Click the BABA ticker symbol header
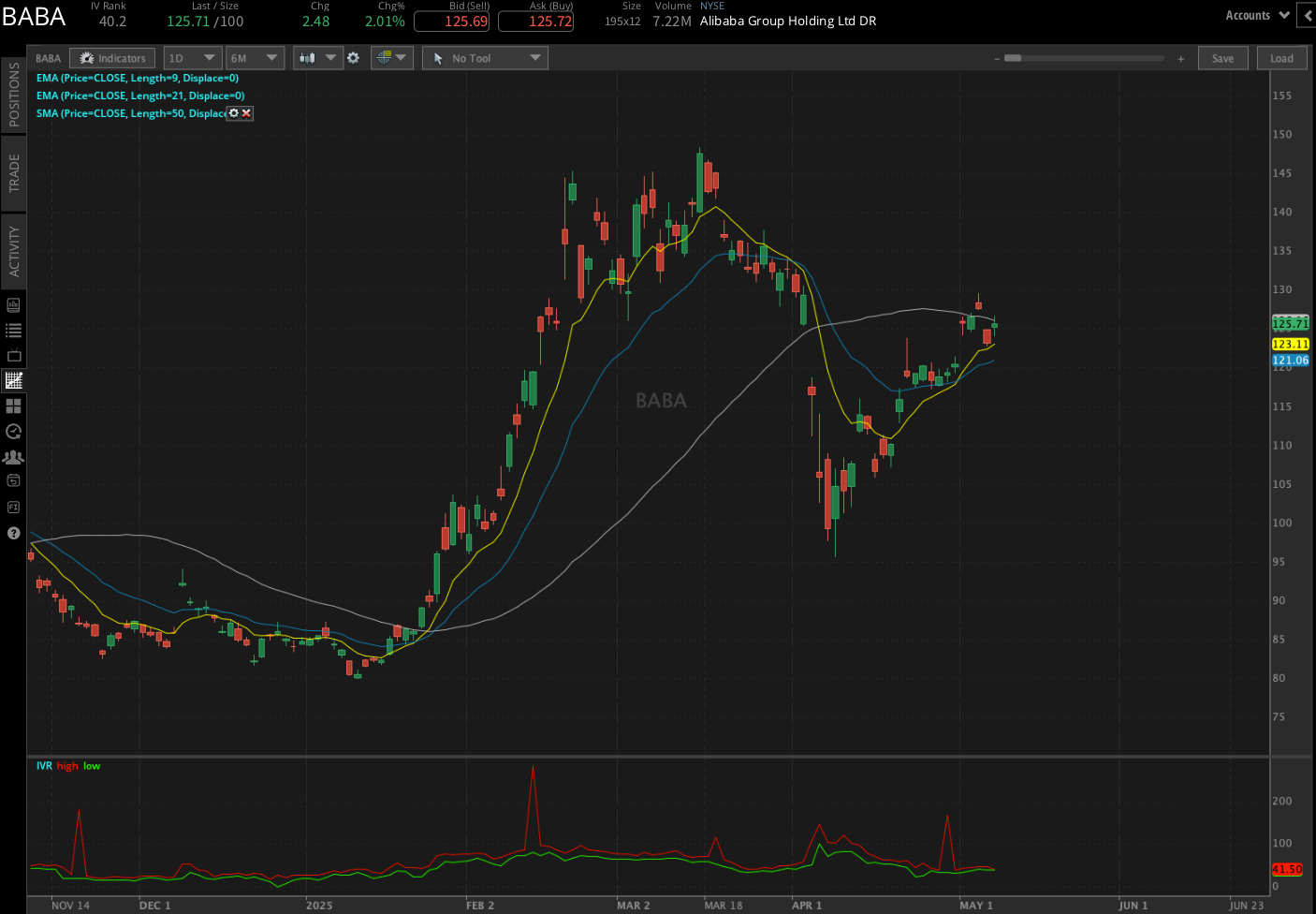 pos(34,17)
